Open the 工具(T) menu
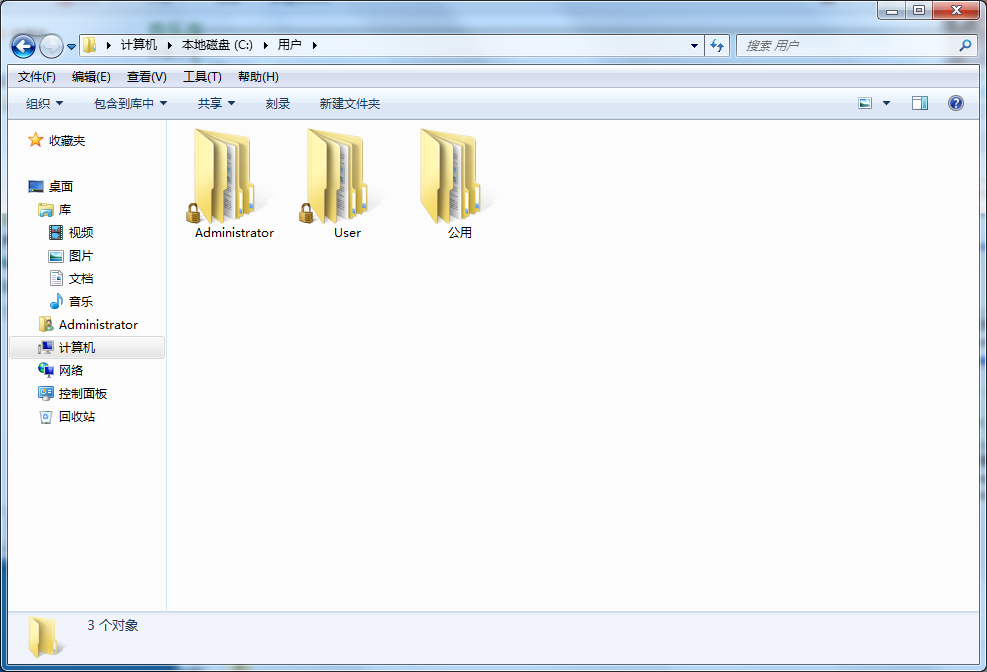Screen dimensions: 987x672 point(202,77)
